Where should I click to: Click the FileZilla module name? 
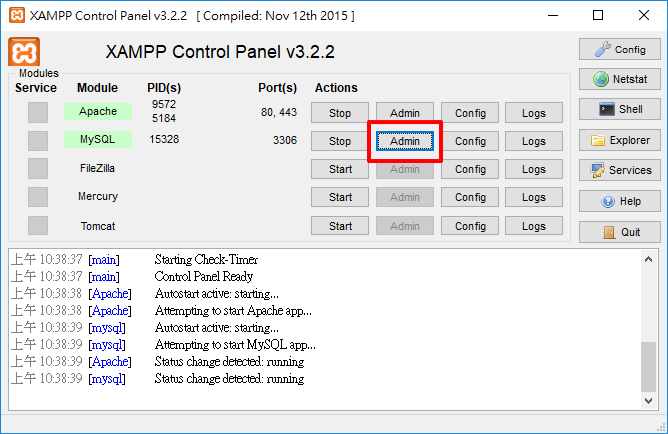point(98,168)
